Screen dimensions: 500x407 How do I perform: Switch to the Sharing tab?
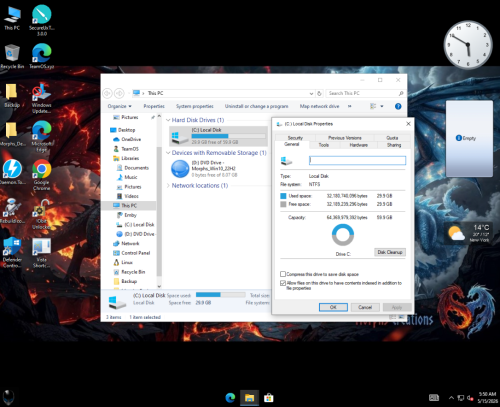[x=394, y=145]
